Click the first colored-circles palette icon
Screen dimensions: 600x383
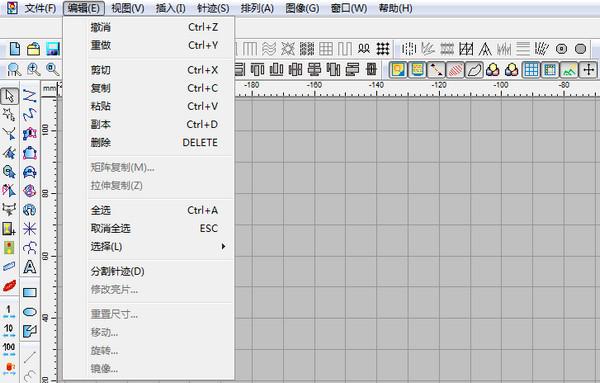[x=492, y=70]
